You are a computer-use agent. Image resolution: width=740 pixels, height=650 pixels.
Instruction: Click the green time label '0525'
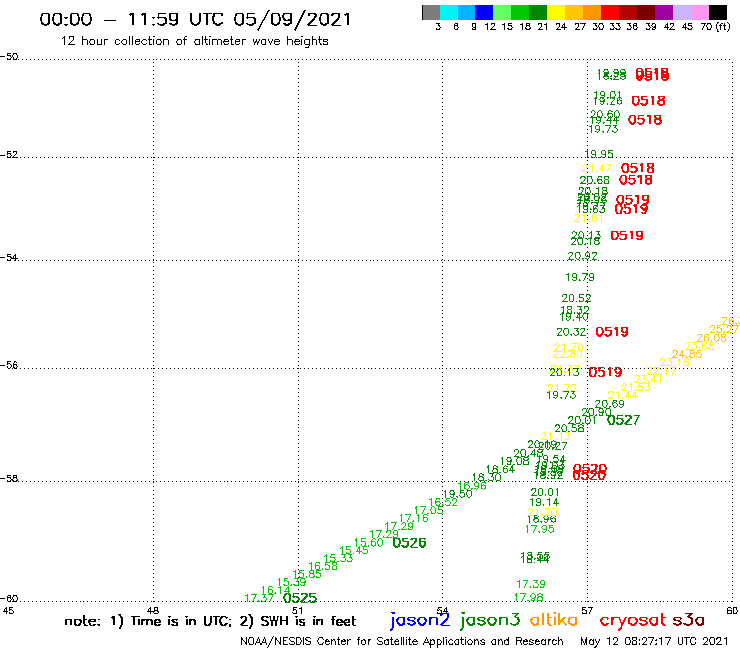tap(300, 598)
